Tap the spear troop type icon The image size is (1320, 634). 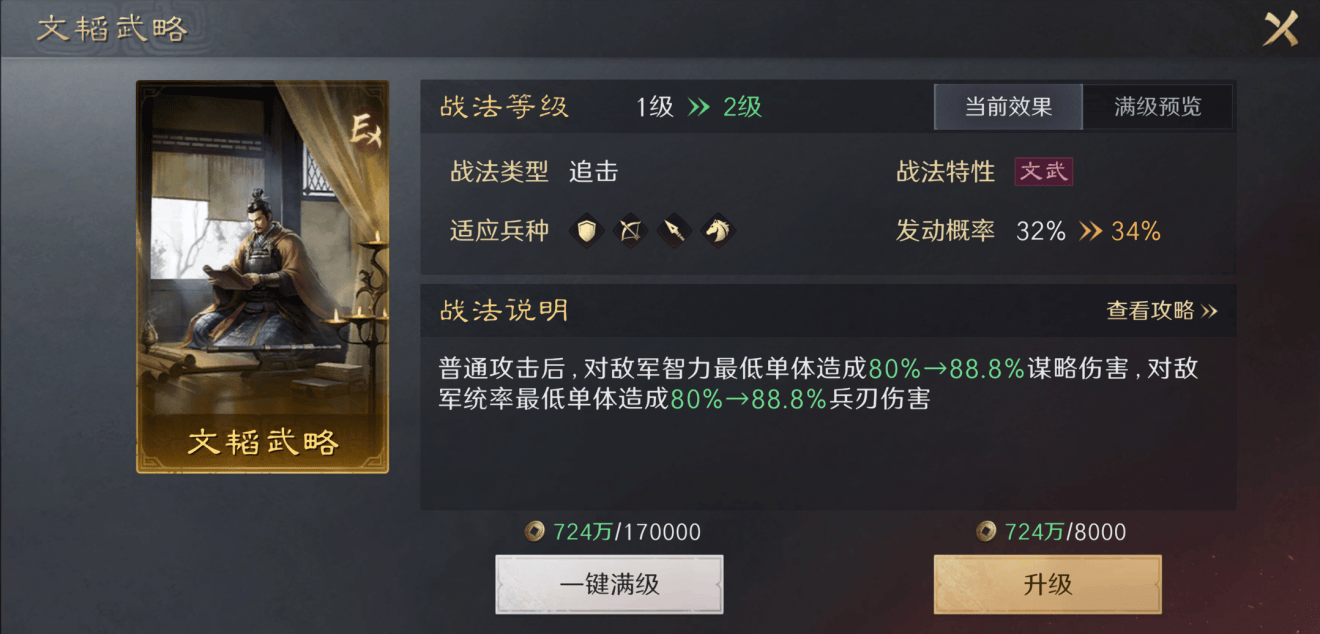[x=674, y=231]
